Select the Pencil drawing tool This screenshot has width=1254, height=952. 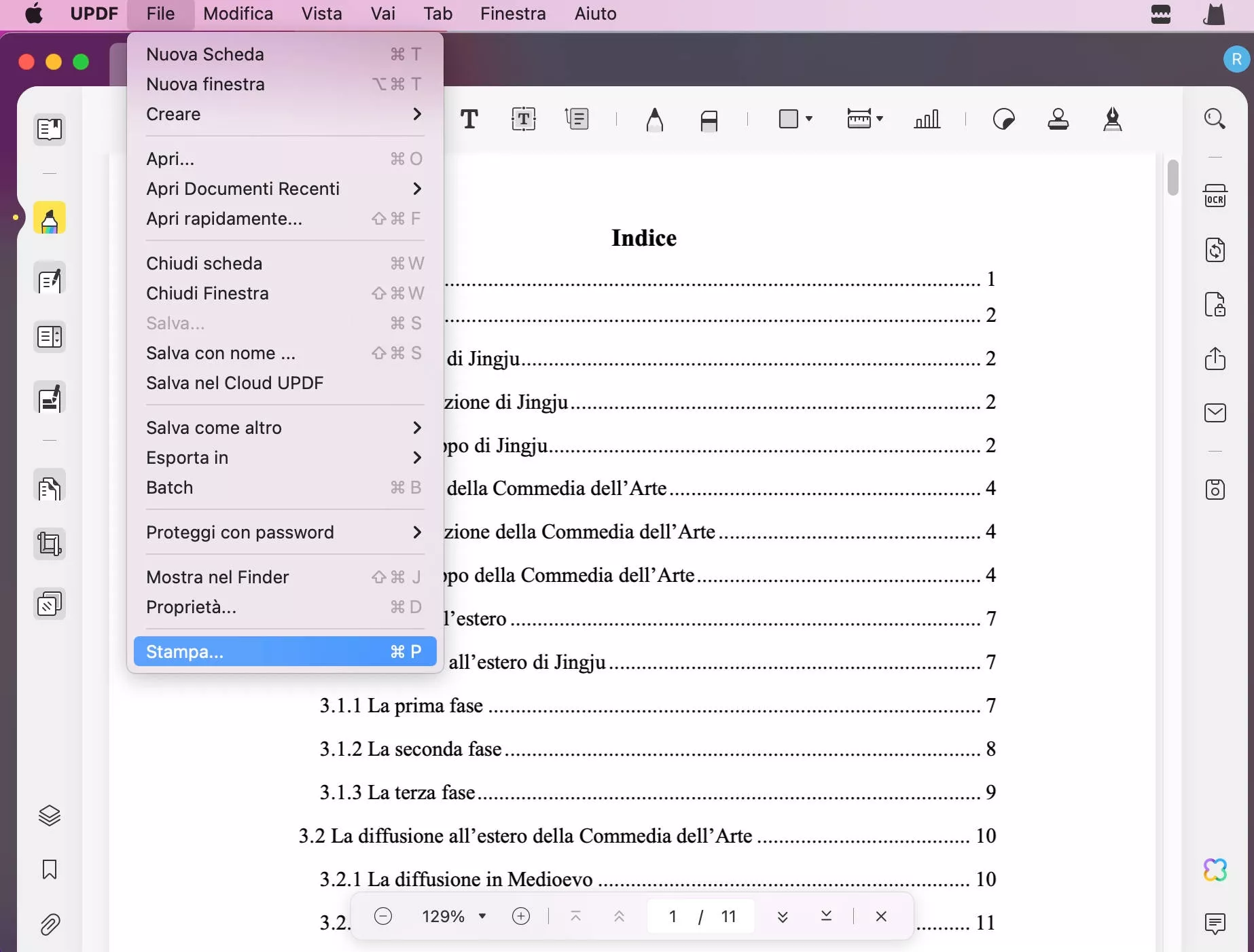[655, 120]
